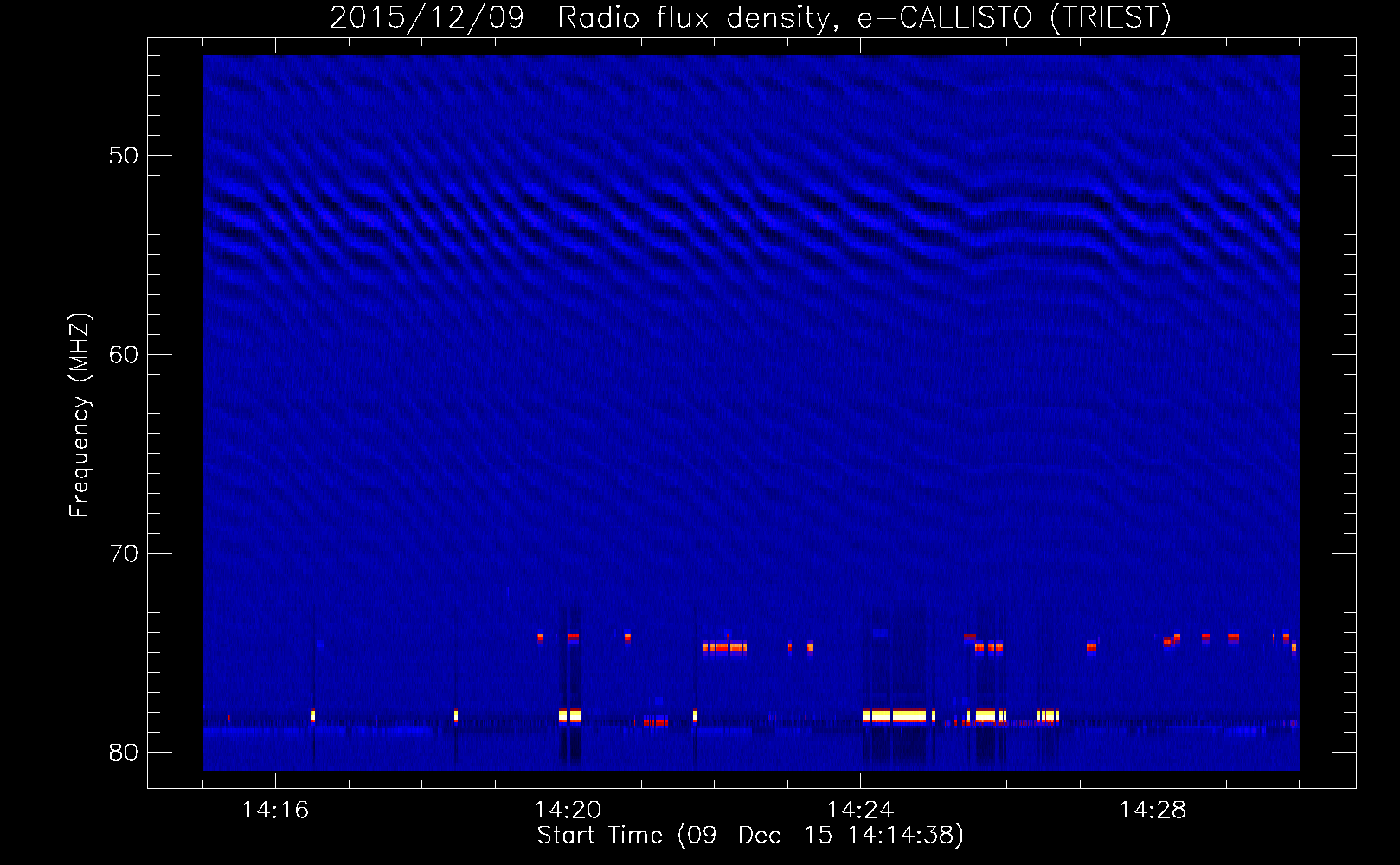Select the "Frequency (MHZ)" y-axis label
Viewport: 1400px width, 865px height.
80,415
